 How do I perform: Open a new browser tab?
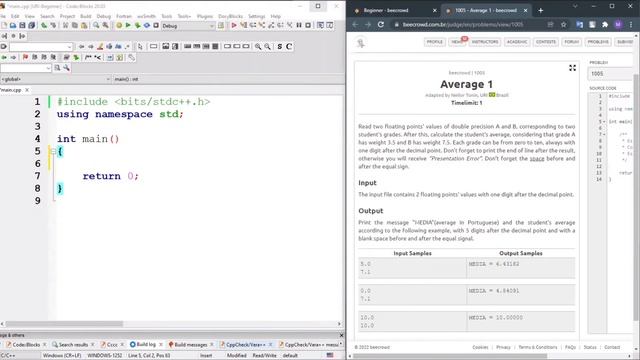tap(541, 10)
